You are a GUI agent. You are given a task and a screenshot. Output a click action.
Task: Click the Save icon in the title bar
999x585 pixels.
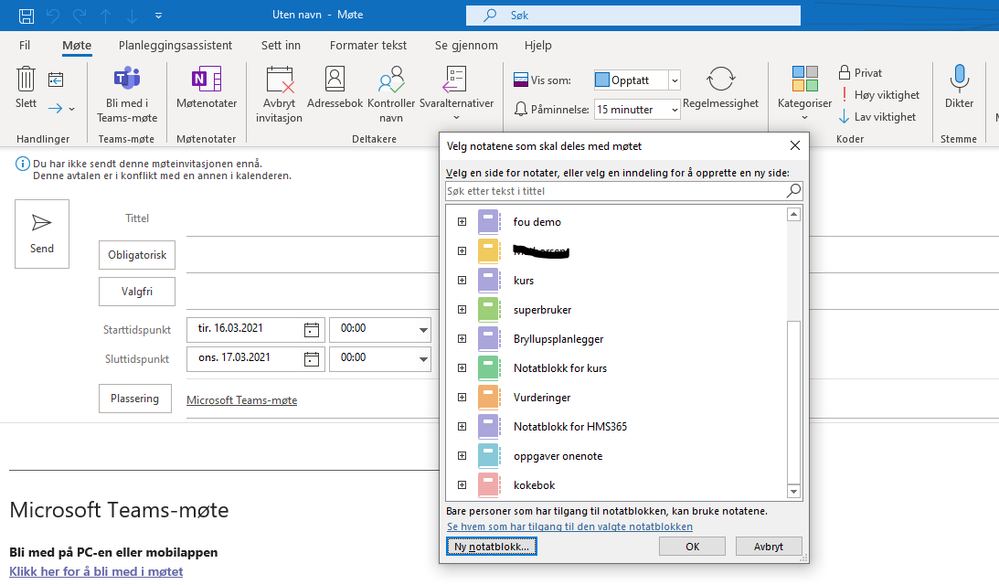(x=26, y=15)
